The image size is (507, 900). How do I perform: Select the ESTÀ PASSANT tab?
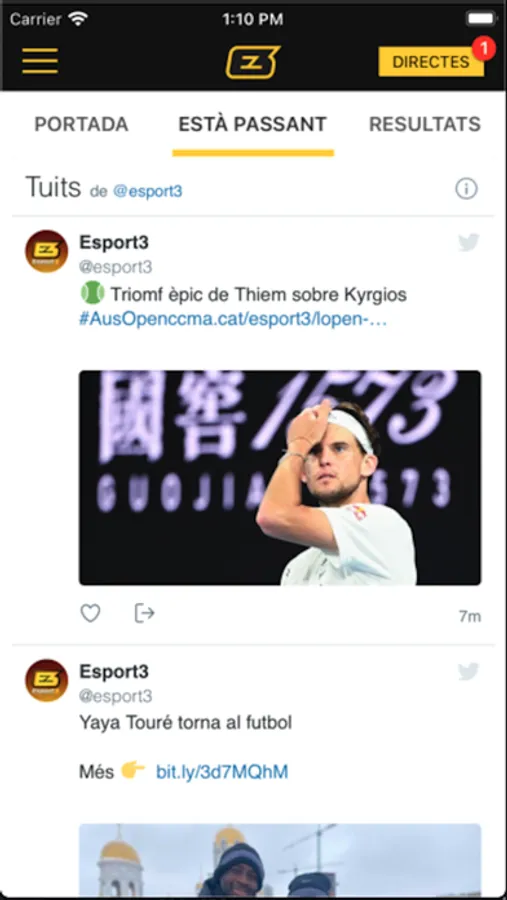pos(253,124)
